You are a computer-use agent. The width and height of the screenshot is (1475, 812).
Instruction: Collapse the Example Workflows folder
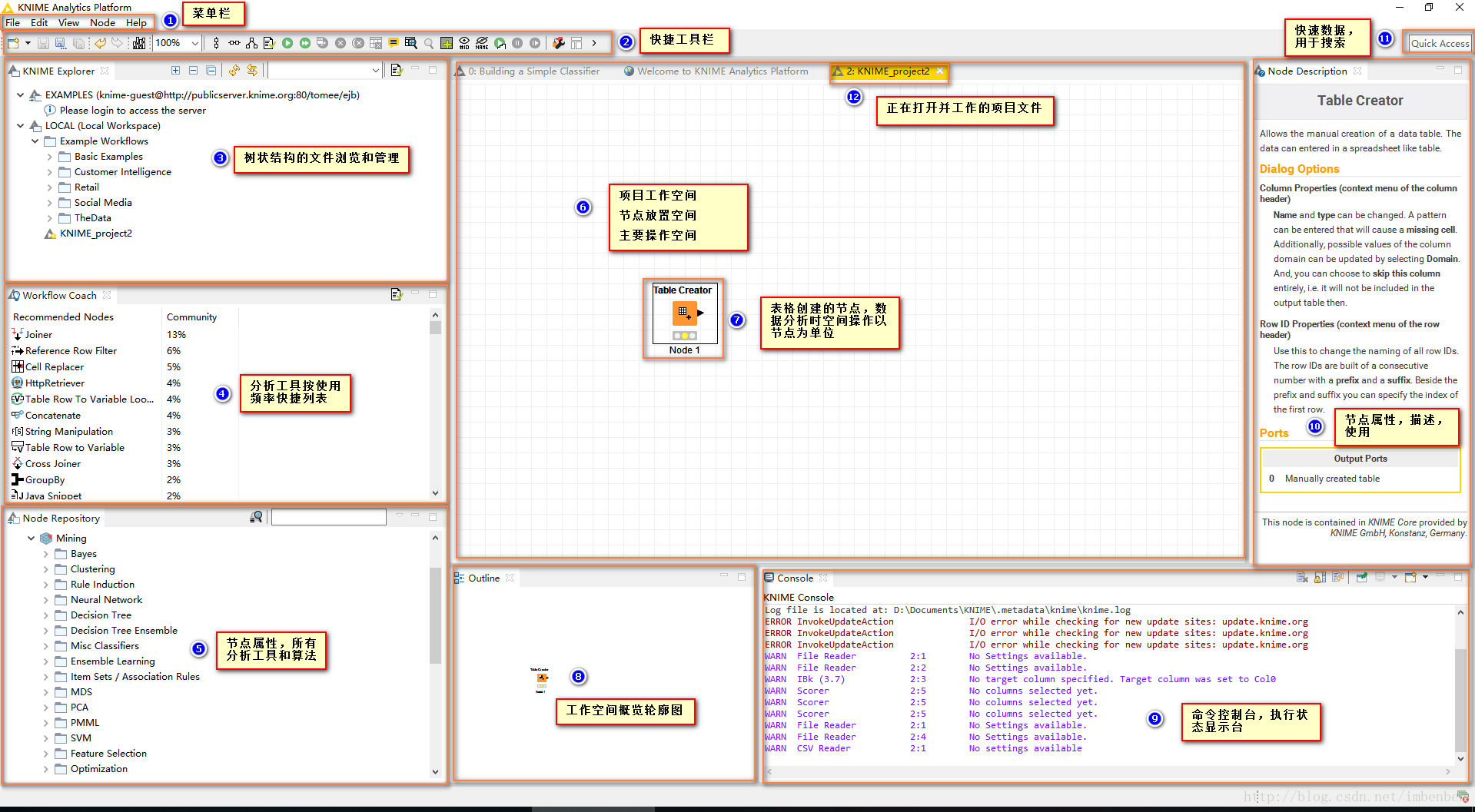[35, 141]
